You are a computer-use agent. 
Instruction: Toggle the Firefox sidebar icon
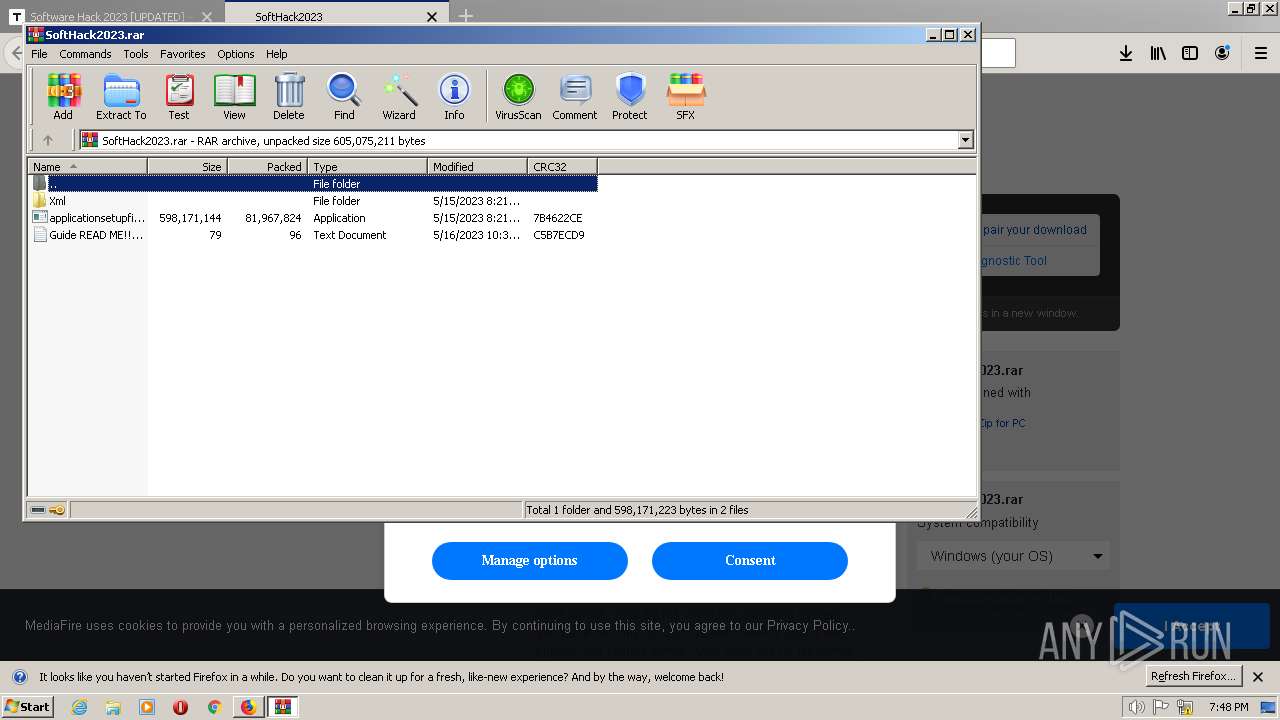click(x=1190, y=53)
